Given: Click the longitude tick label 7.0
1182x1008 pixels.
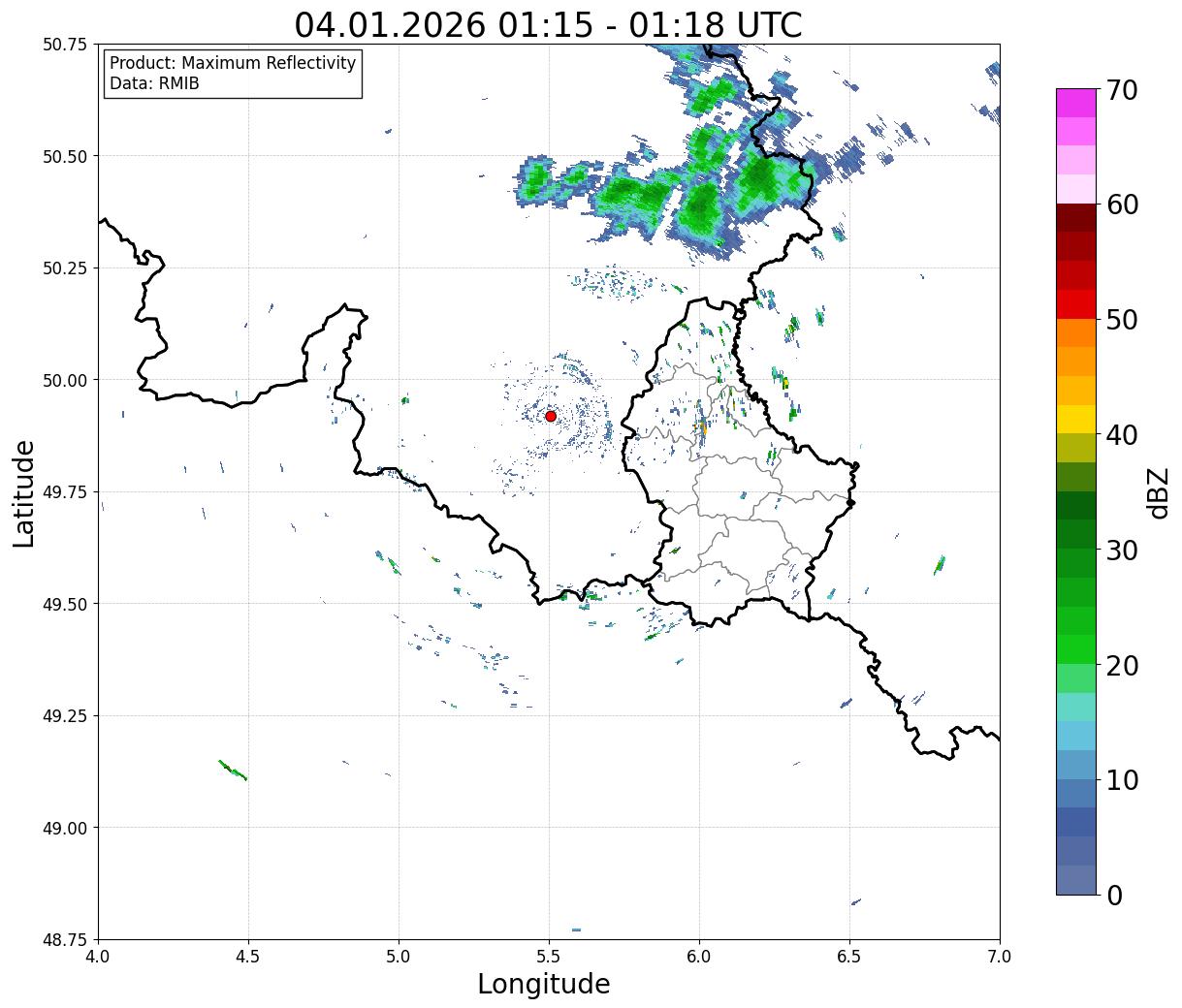Looking at the screenshot, I should click(x=1000, y=957).
